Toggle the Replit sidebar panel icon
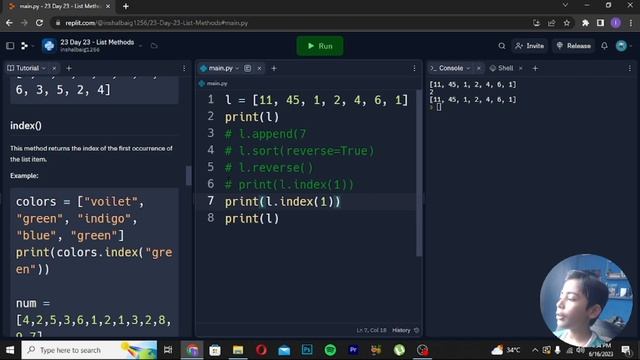This screenshot has width=640, height=360. pos(10,46)
